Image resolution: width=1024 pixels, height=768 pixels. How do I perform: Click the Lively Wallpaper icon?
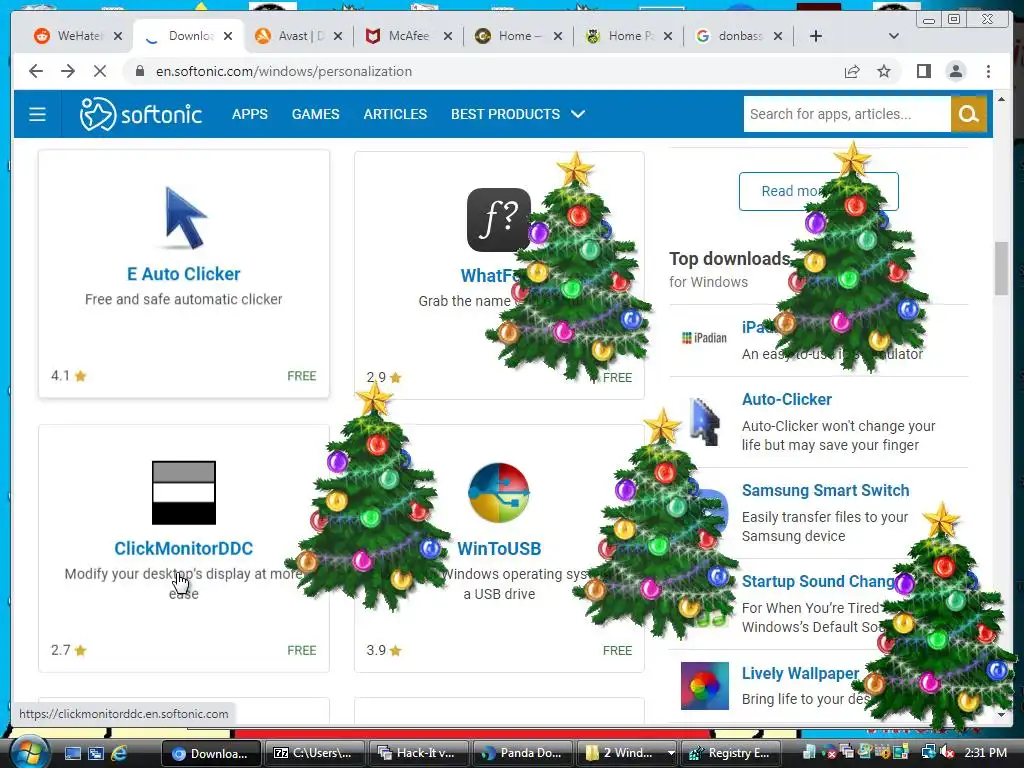pyautogui.click(x=705, y=686)
